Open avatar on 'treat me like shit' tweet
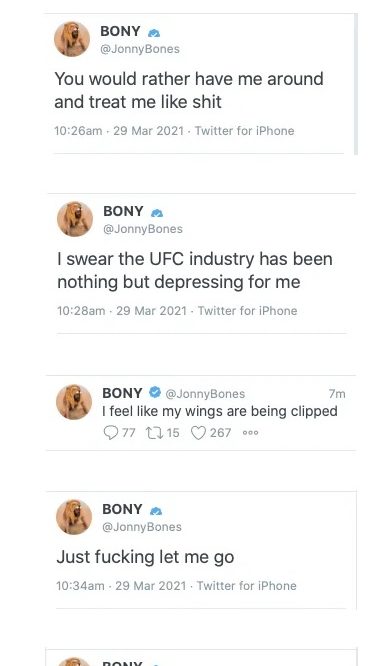This screenshot has width=384, height=666. click(x=72, y=39)
